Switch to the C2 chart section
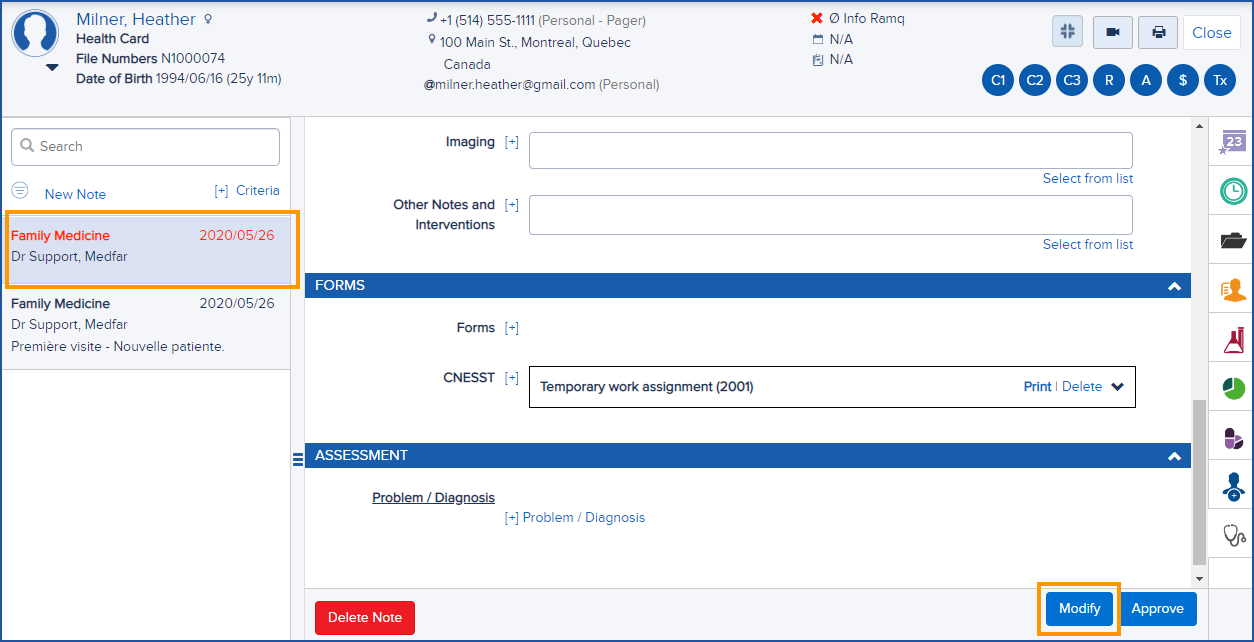Viewport: 1254px width, 642px height. coord(1034,80)
